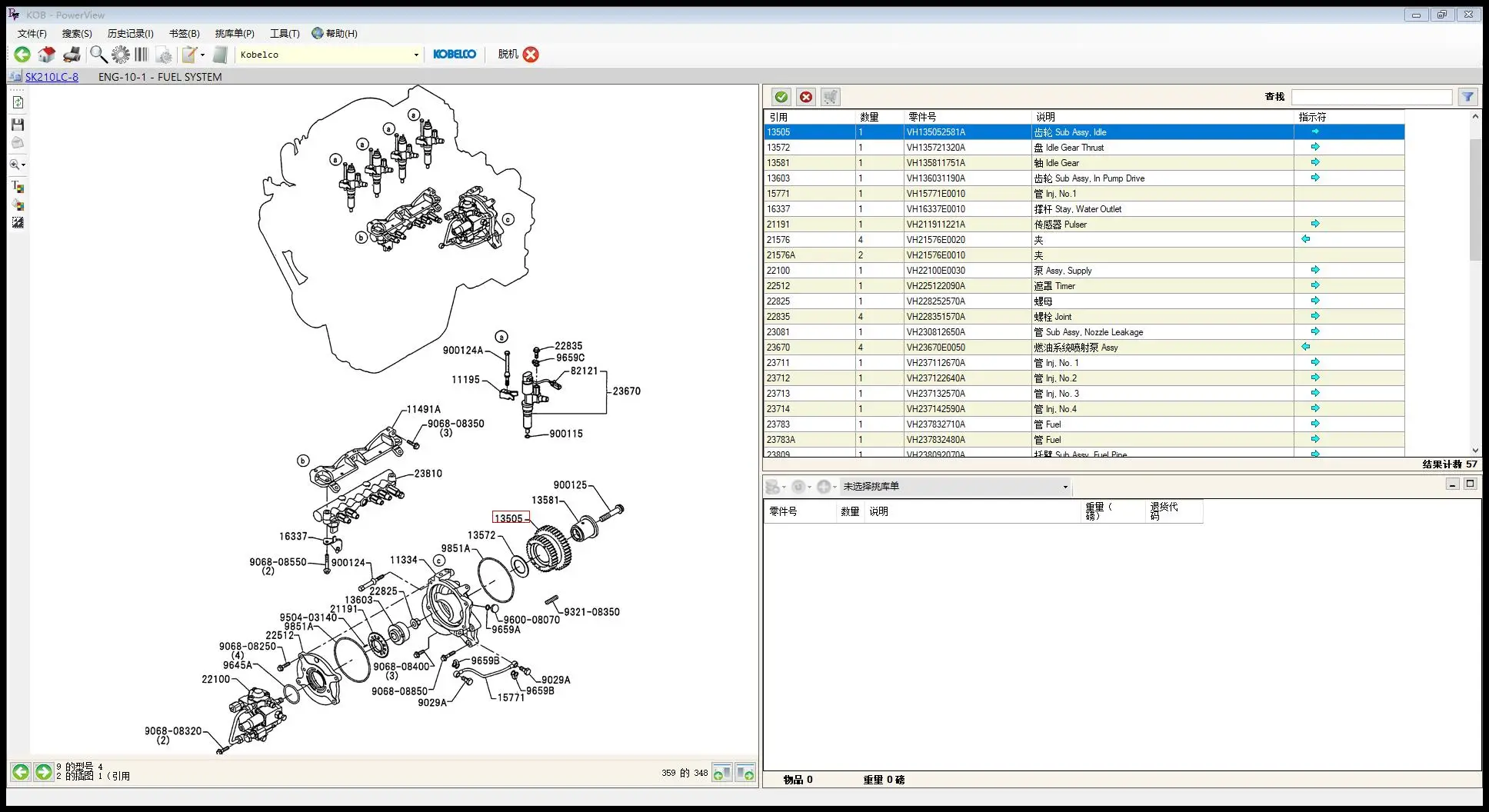Click indicator arrow for row 22512 Timer
The height and width of the screenshot is (812, 1489).
1315,285
